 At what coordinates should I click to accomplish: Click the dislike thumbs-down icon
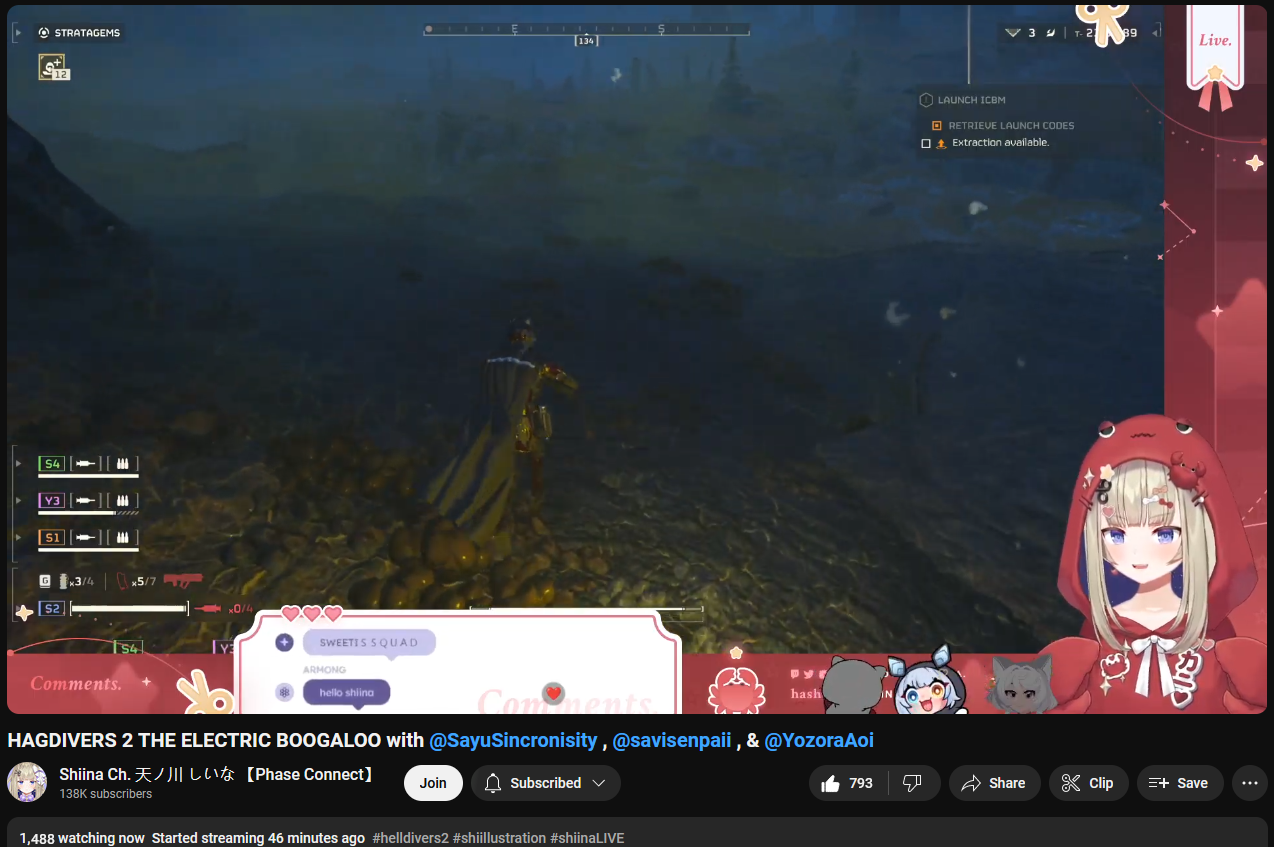pyautogui.click(x=912, y=783)
